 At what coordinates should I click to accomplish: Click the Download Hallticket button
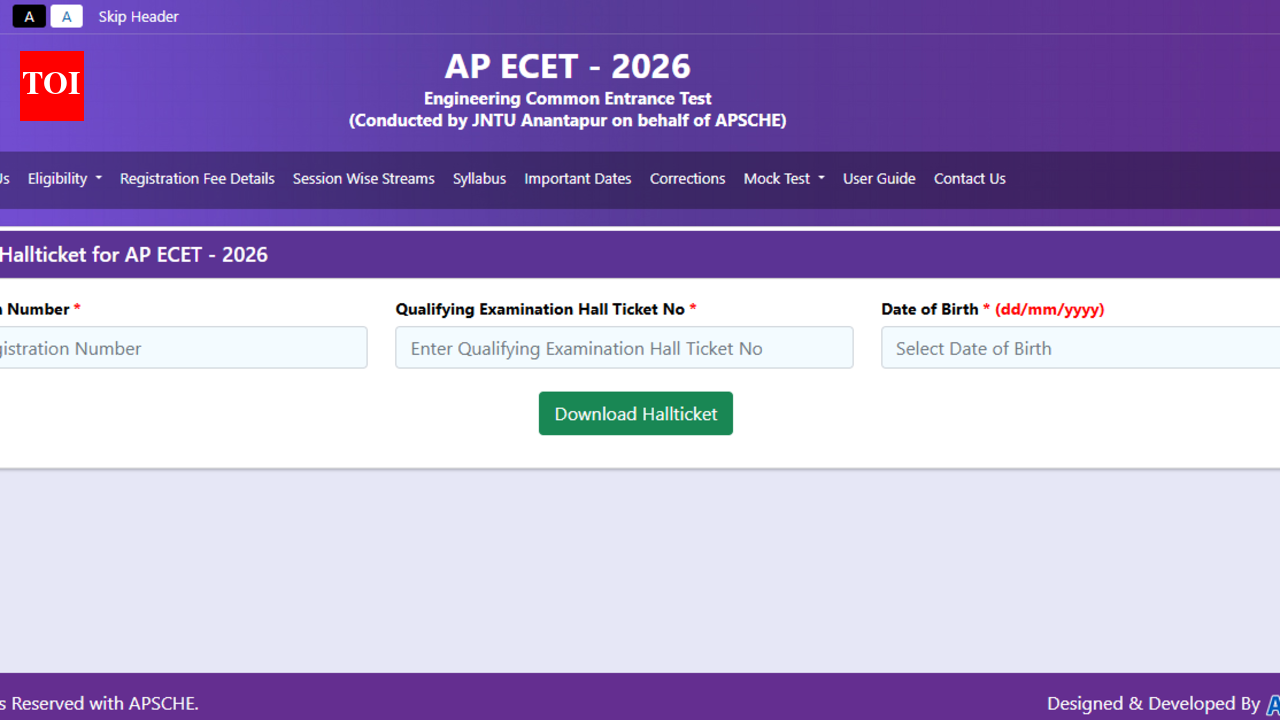pyautogui.click(x=635, y=413)
